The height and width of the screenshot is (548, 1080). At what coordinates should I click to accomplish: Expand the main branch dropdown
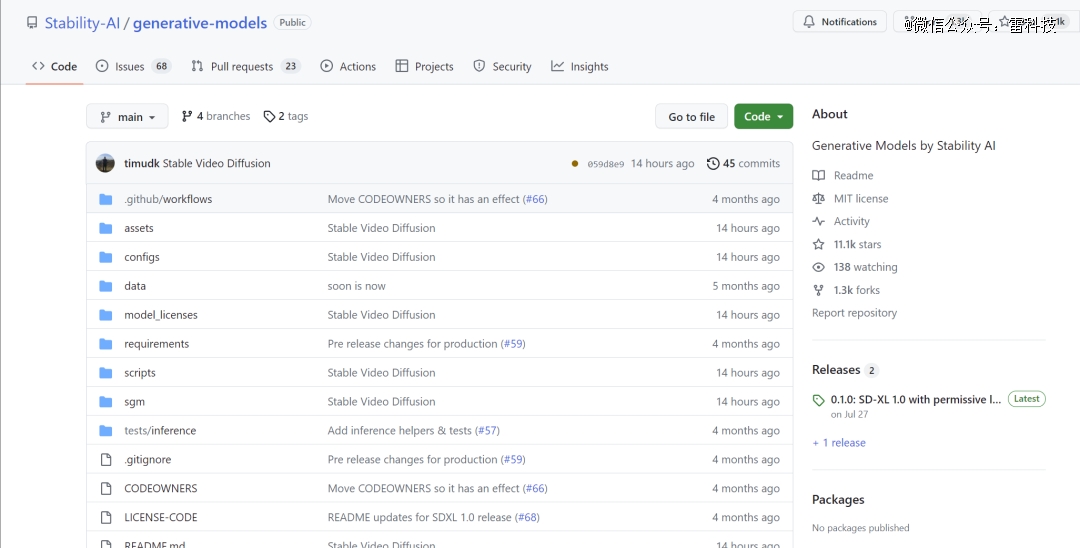click(x=127, y=117)
